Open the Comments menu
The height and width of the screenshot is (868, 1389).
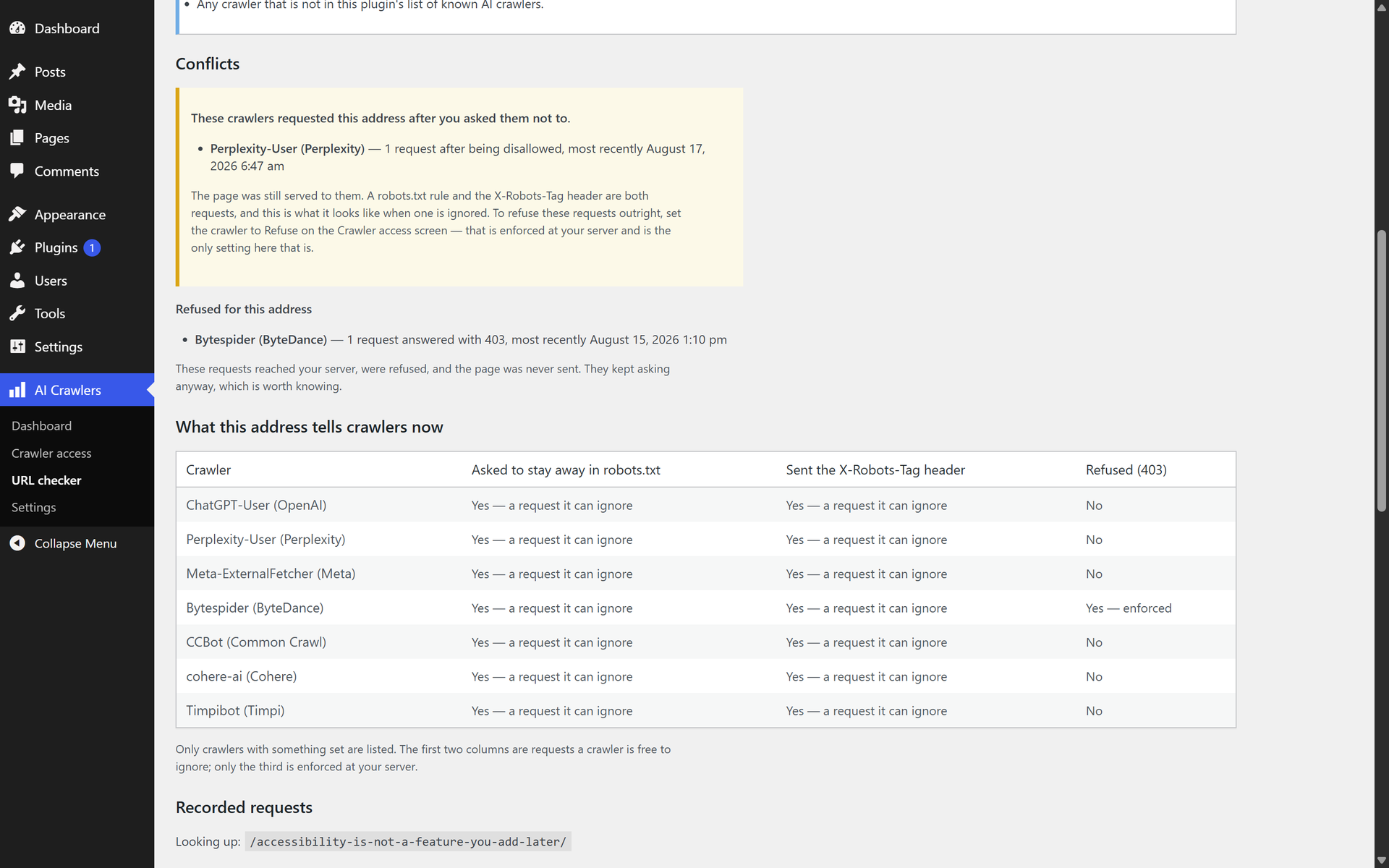click(67, 171)
